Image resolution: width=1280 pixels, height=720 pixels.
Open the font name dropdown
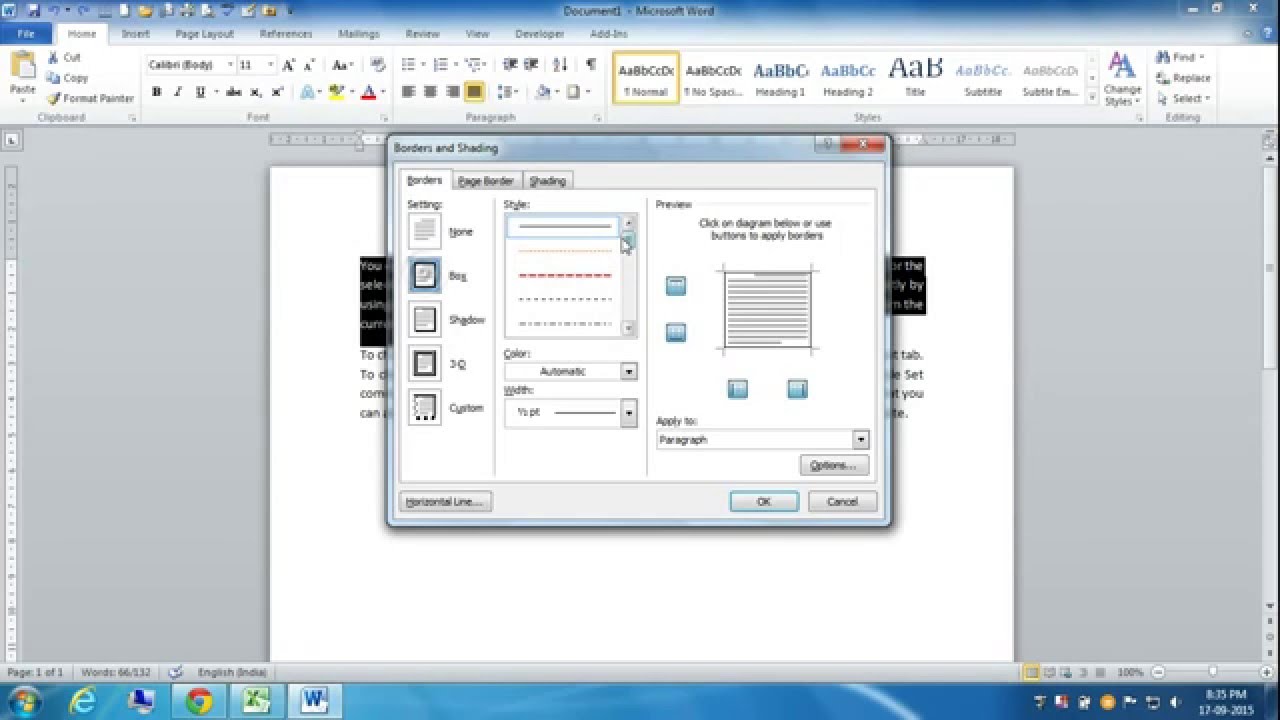(x=230, y=65)
